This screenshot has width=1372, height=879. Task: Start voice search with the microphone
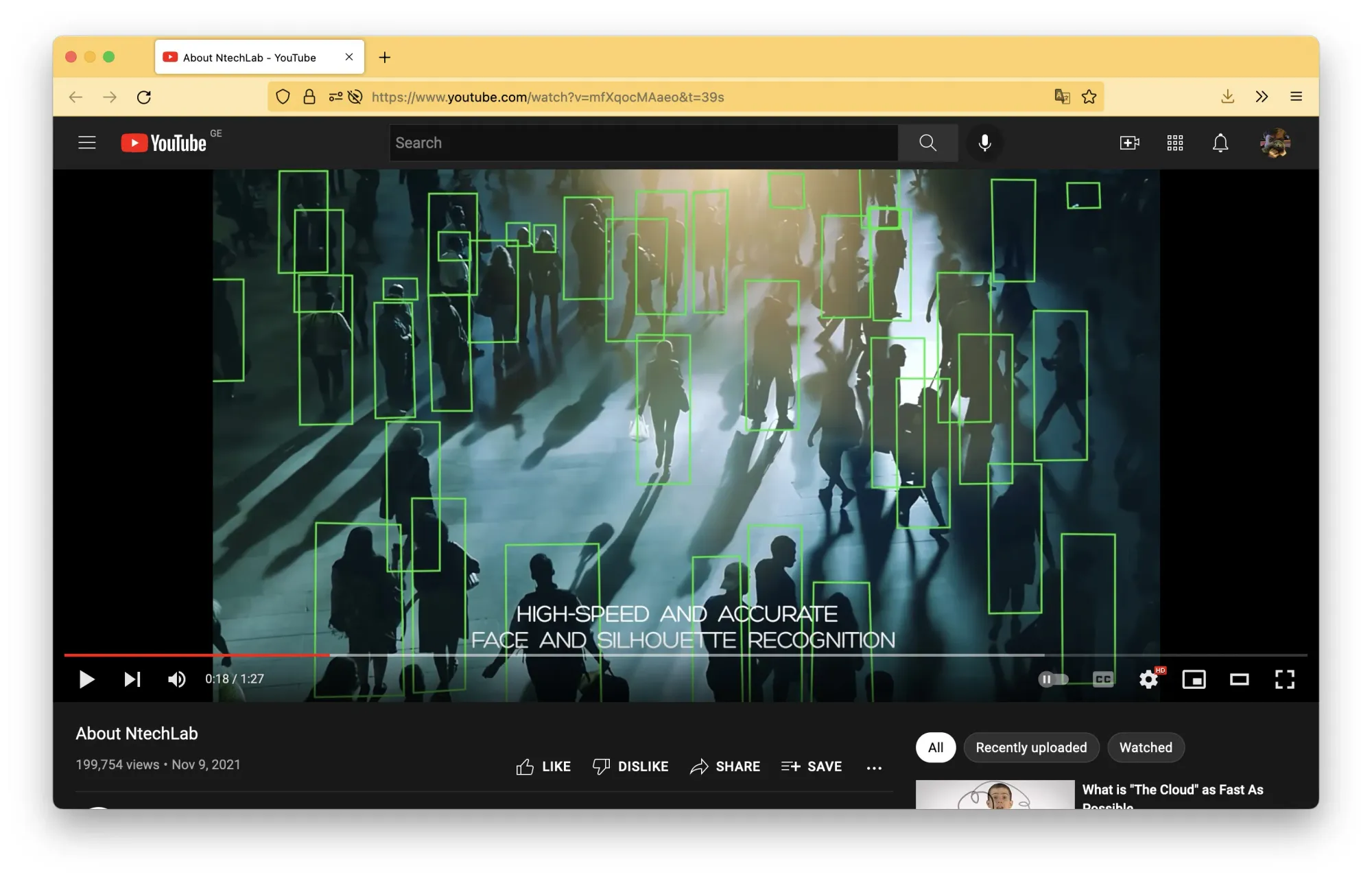tap(984, 143)
